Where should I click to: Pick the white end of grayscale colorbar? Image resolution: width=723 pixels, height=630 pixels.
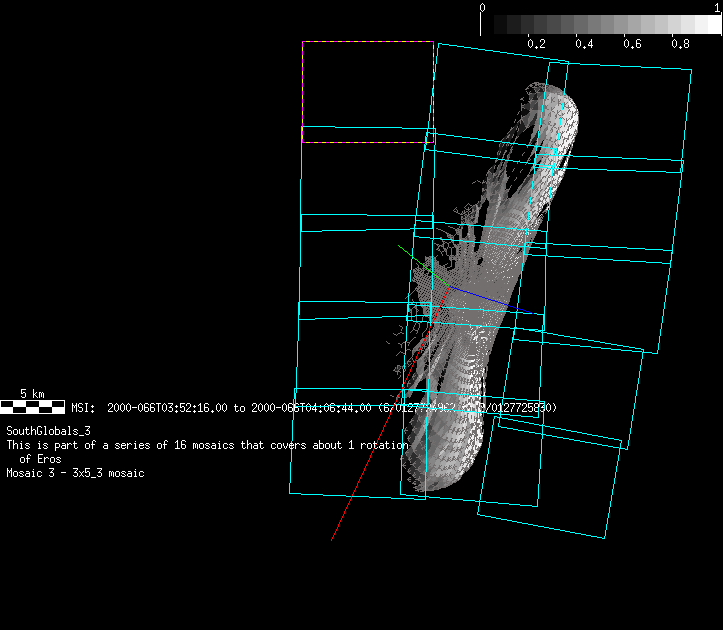(x=710, y=25)
